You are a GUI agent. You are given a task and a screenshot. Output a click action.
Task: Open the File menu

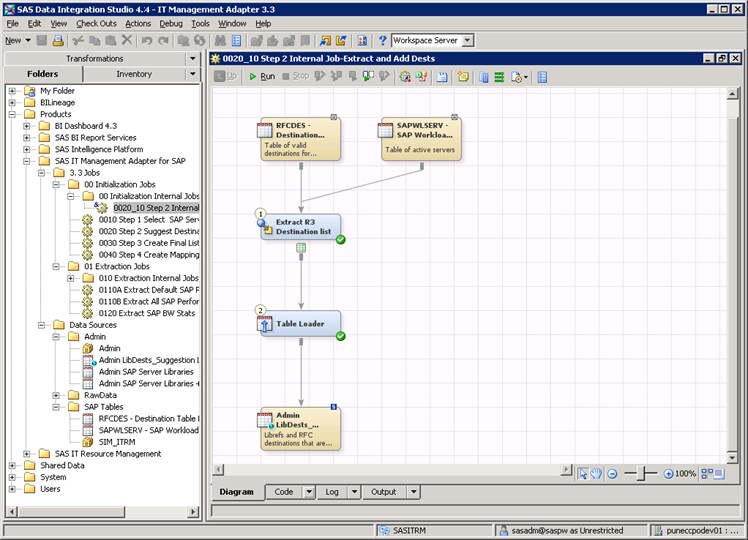12,23
